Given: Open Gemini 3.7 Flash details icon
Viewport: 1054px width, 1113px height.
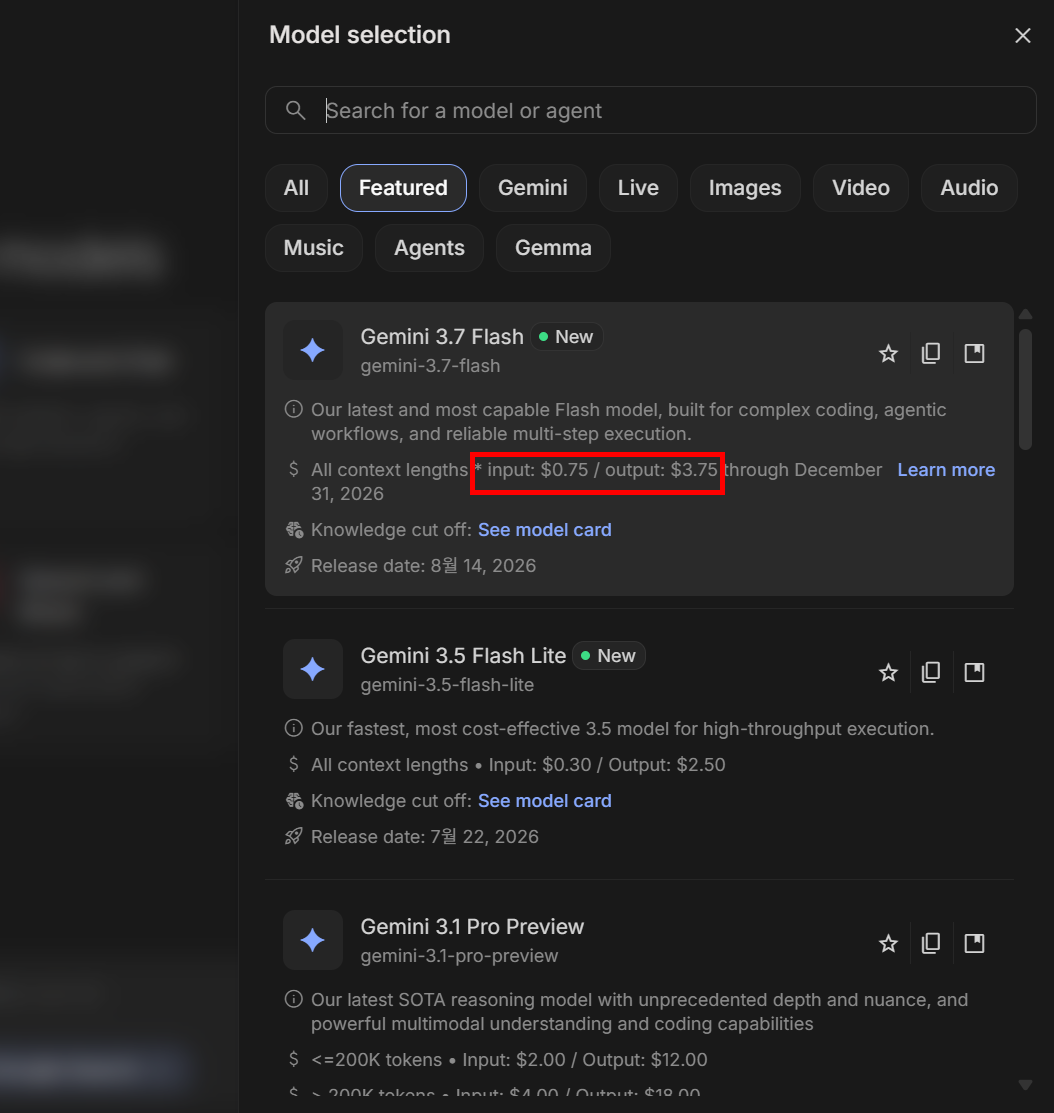Looking at the screenshot, I should pos(975,353).
